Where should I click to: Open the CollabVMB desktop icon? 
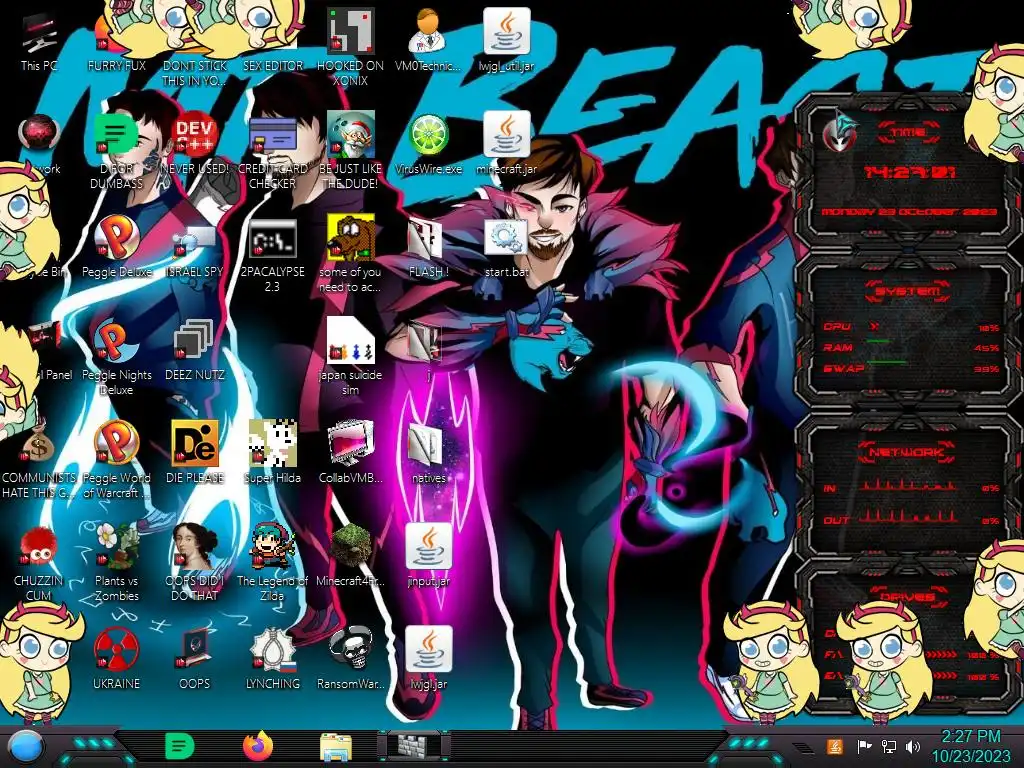click(351, 452)
